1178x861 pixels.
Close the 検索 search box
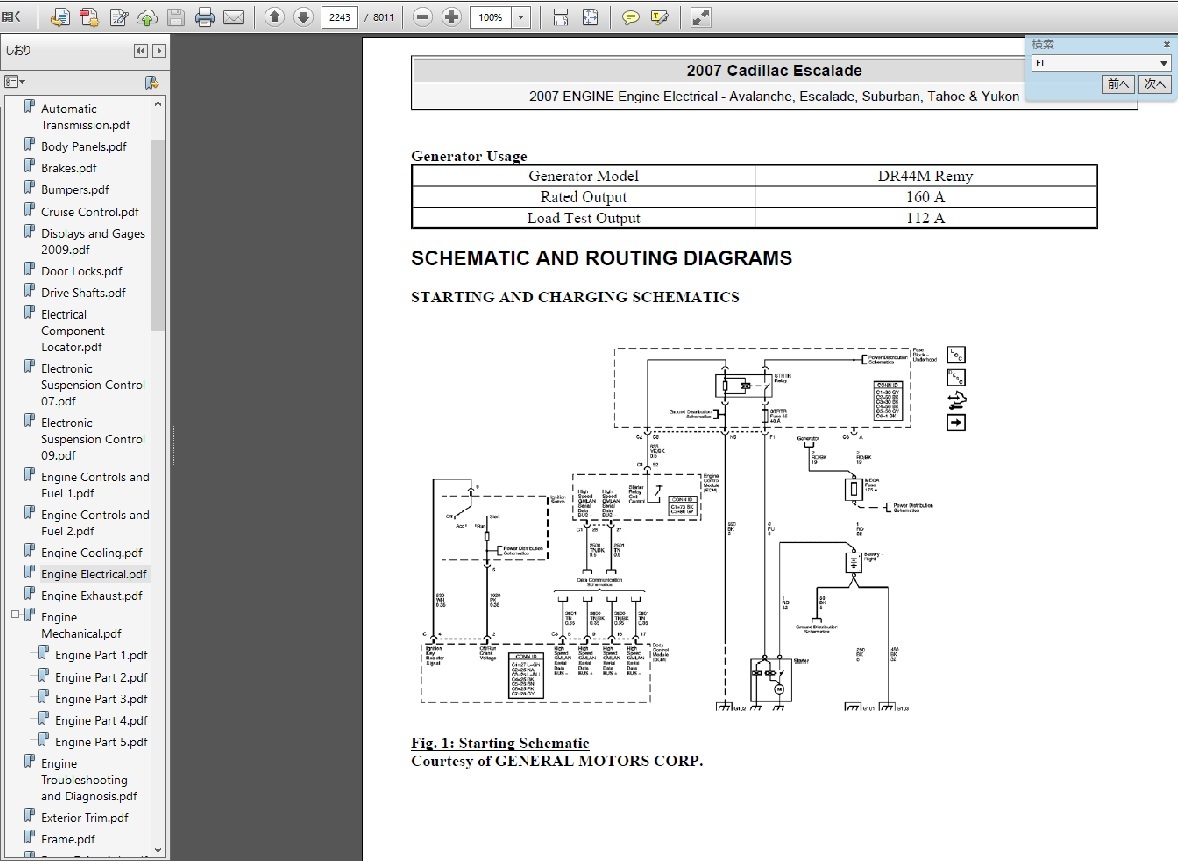click(x=1166, y=45)
